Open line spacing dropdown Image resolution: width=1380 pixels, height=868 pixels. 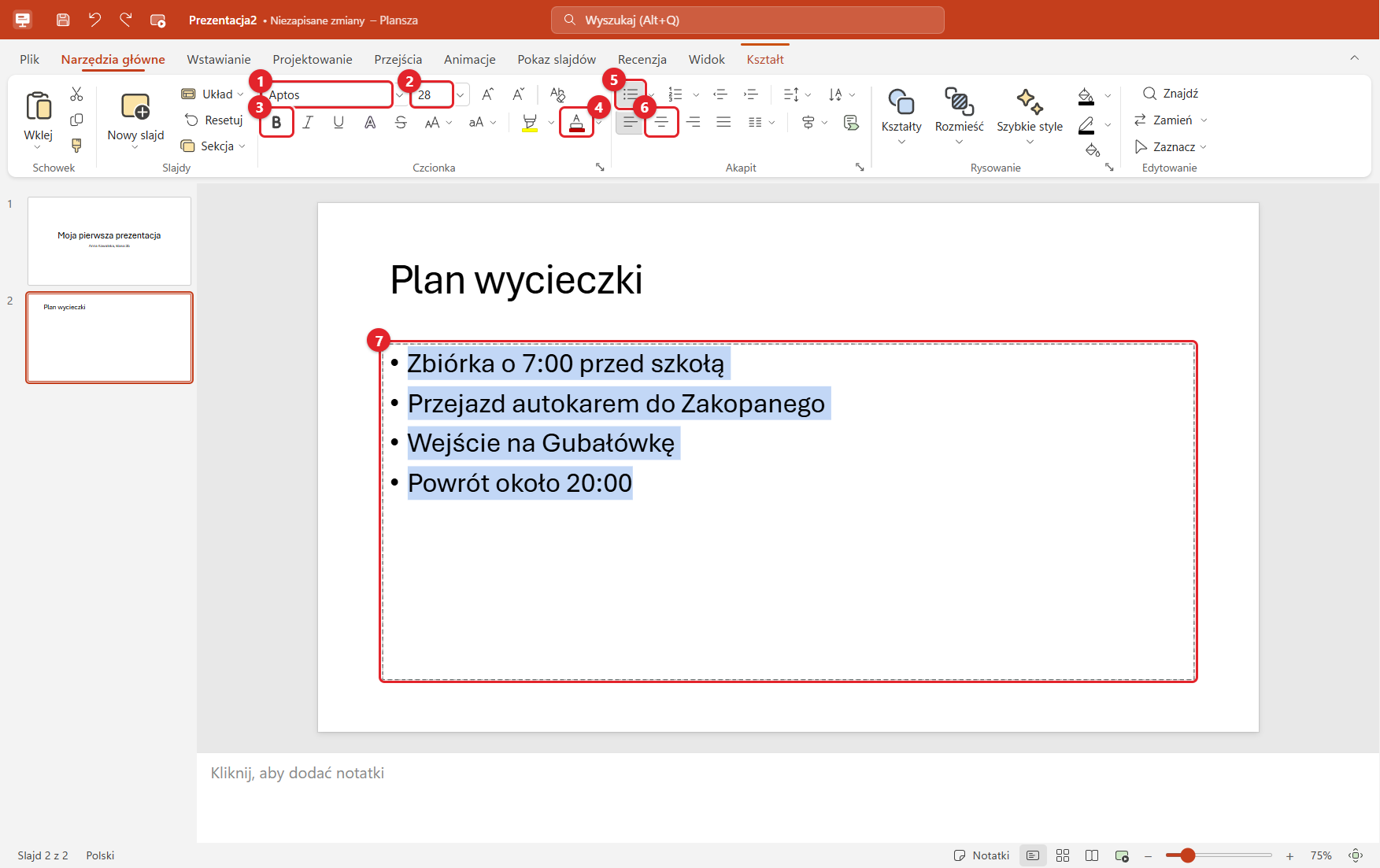pos(797,94)
